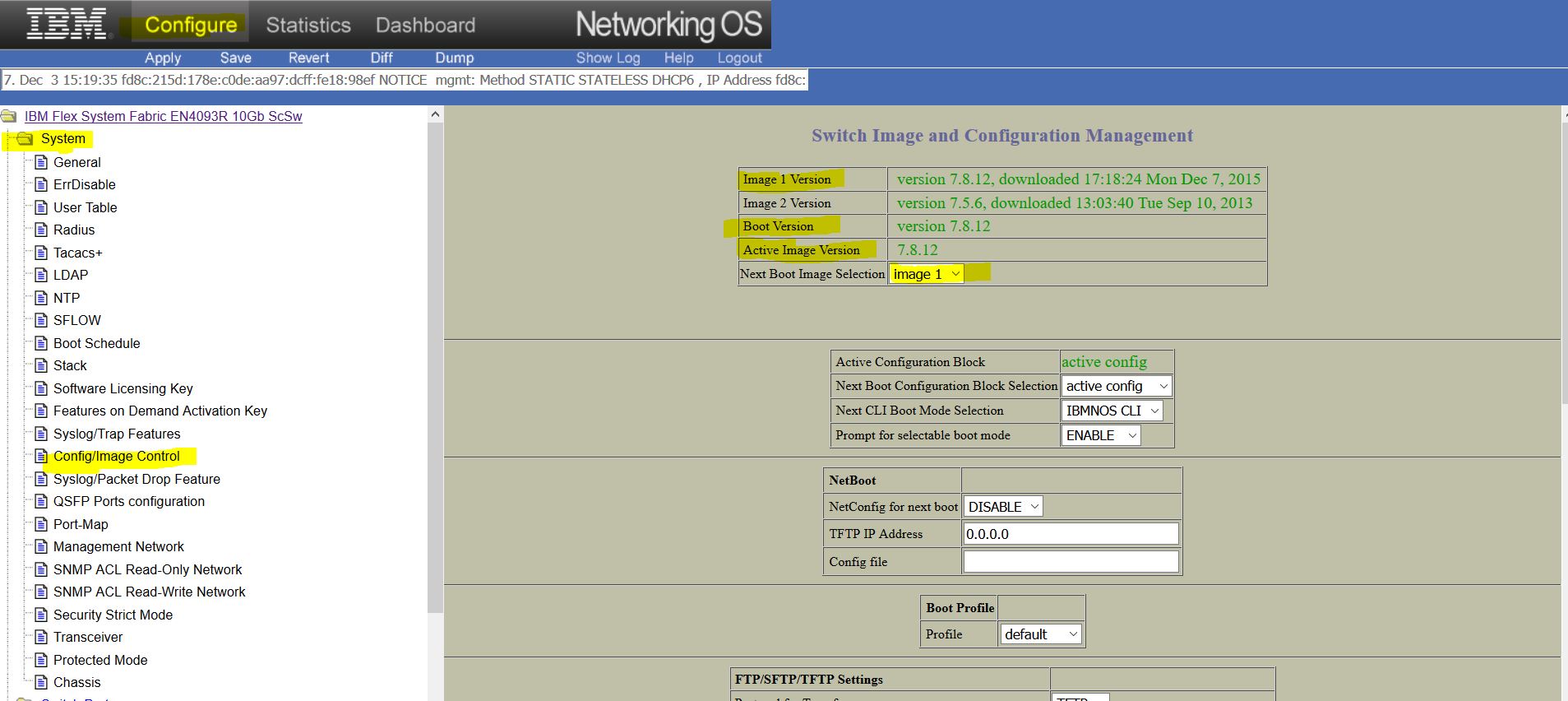Click the document icon beside Protected Mode
Viewport: 1568px width, 701px height.
pos(41,660)
